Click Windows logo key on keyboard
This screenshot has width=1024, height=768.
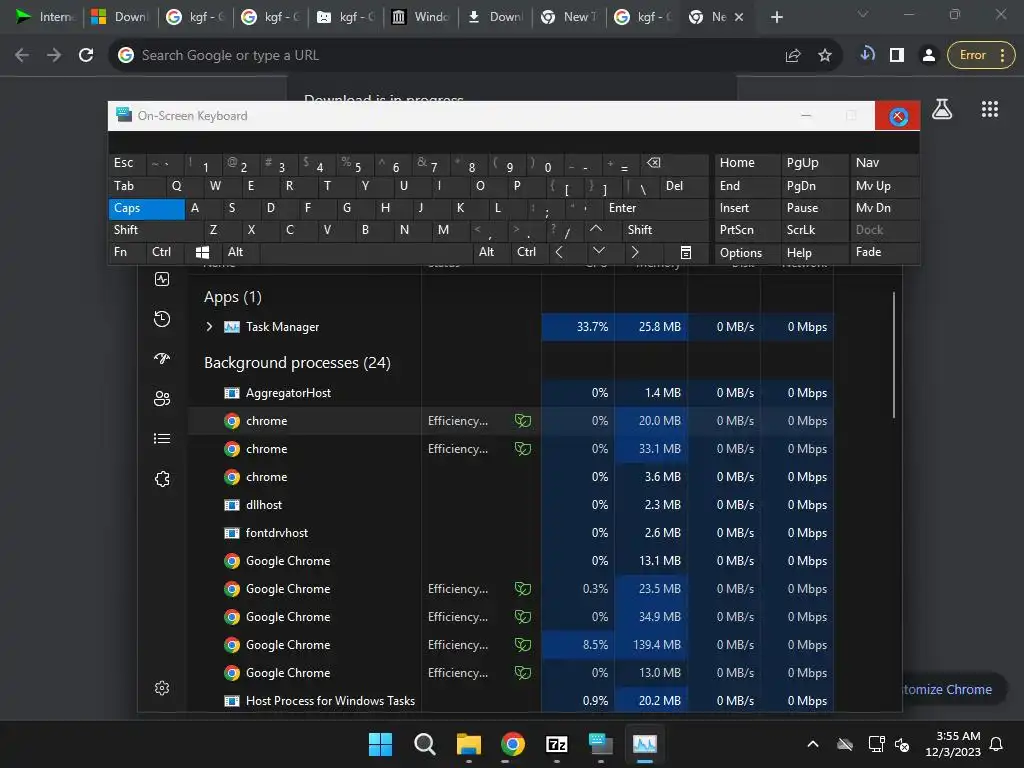point(202,252)
